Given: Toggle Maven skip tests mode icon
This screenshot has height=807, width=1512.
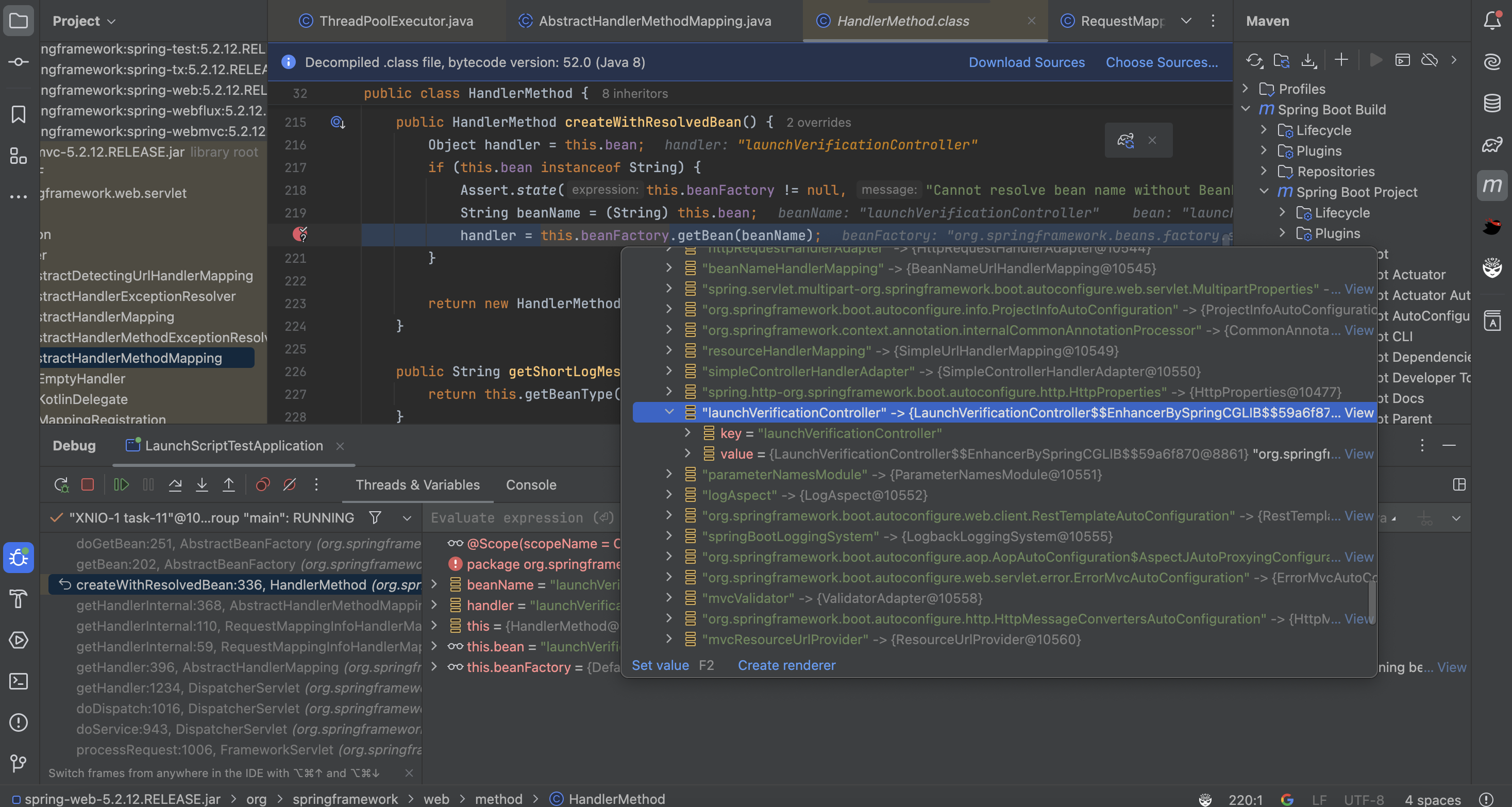Looking at the screenshot, I should pyautogui.click(x=1429, y=60).
